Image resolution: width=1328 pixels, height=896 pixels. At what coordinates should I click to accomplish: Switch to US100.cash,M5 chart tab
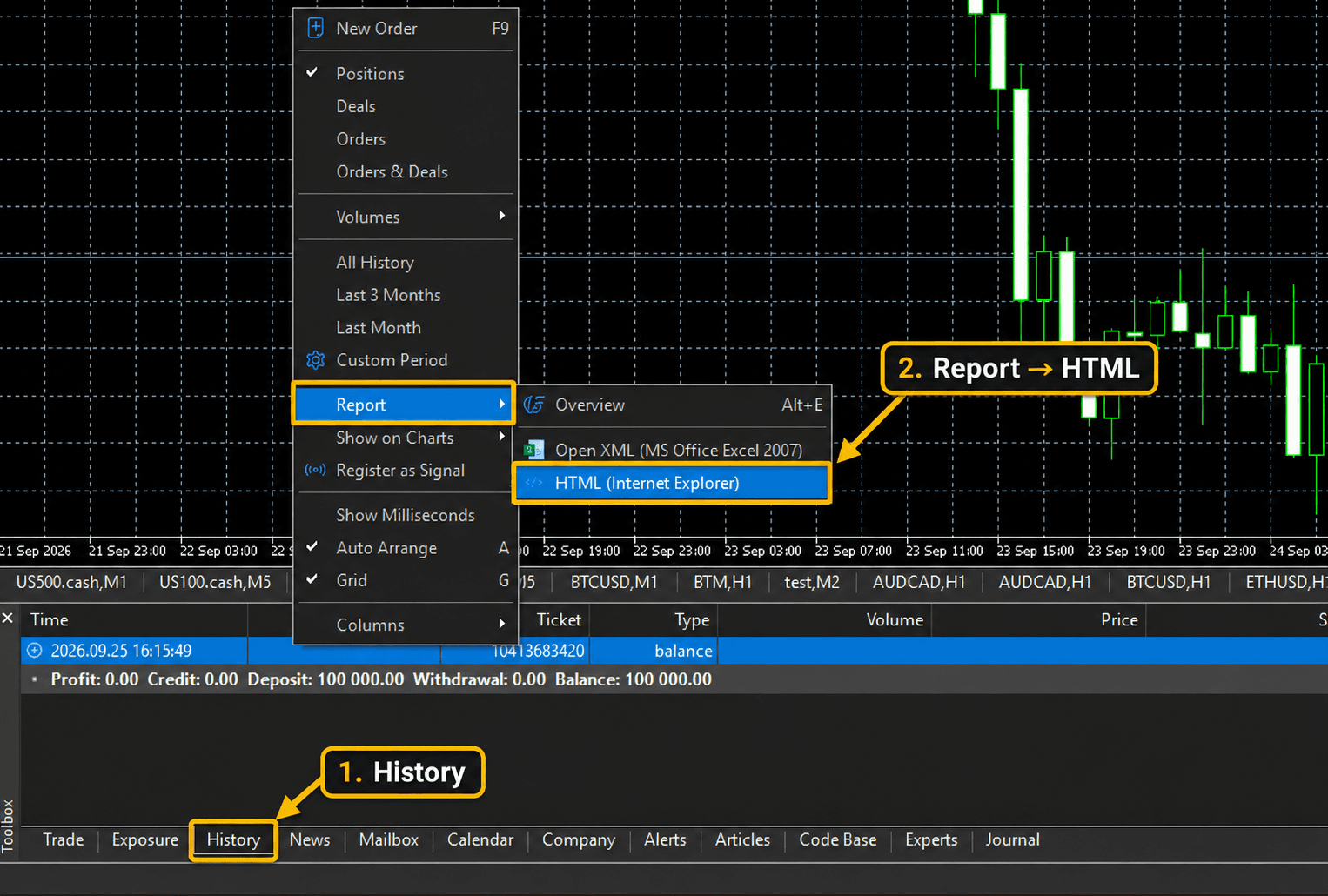(x=215, y=582)
